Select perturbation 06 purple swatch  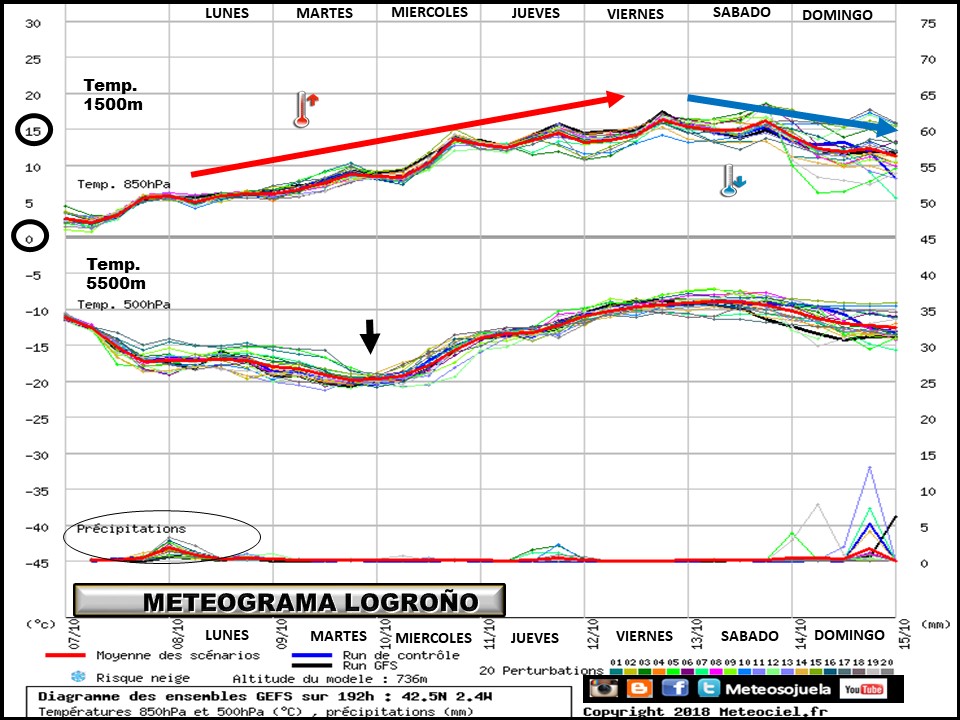(x=687, y=672)
